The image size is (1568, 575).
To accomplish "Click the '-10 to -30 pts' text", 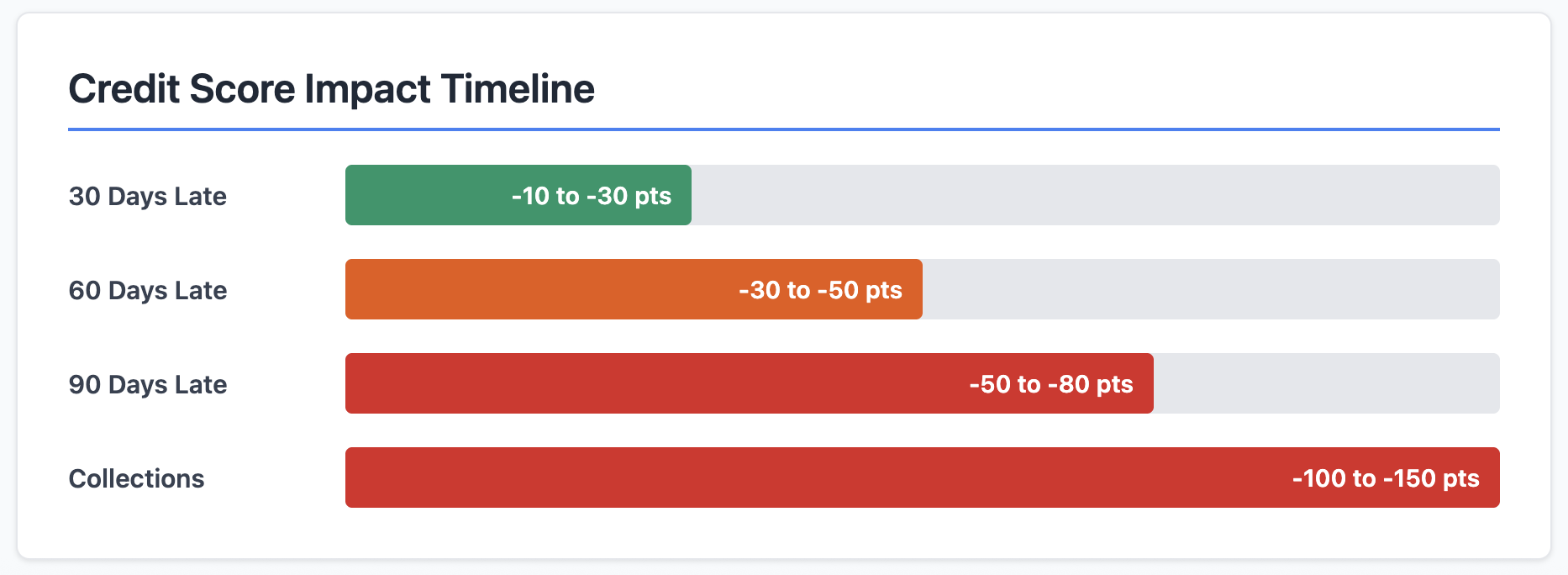I will coord(592,196).
